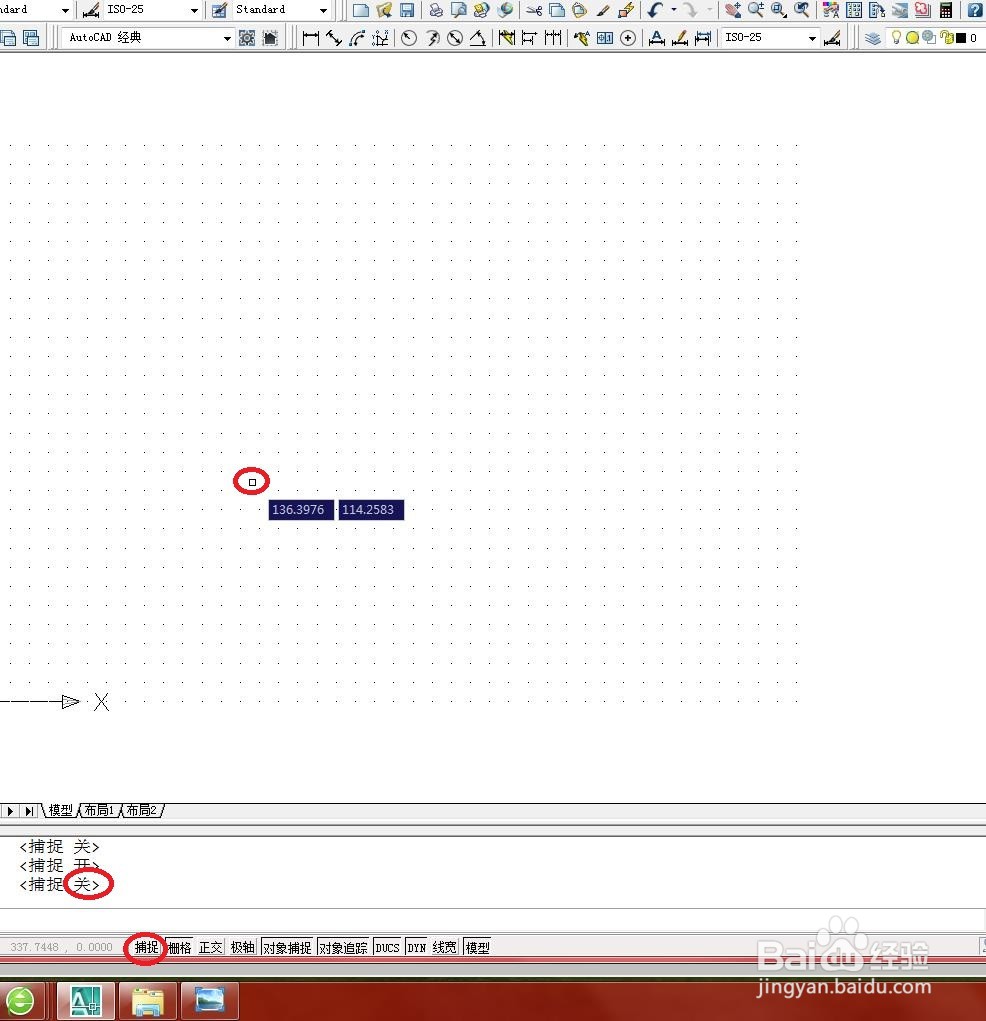Expand the ISO-25 dropdown in dimension toolbar
This screenshot has width=986, height=1021.
[812, 38]
